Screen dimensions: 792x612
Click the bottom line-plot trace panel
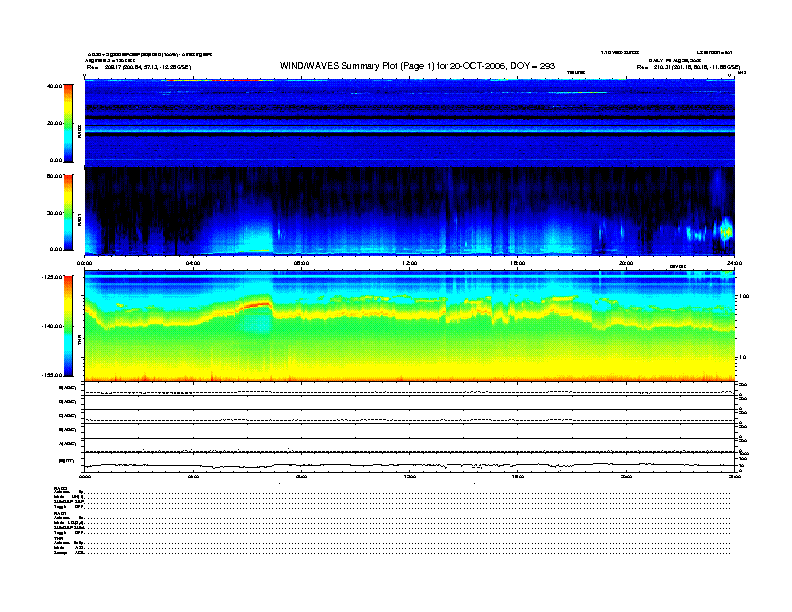point(410,462)
